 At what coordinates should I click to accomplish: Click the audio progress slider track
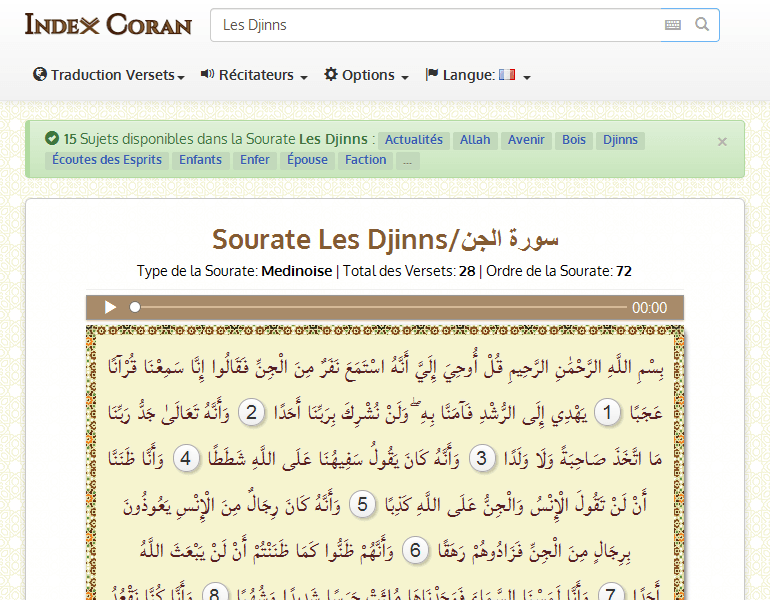tap(380, 308)
